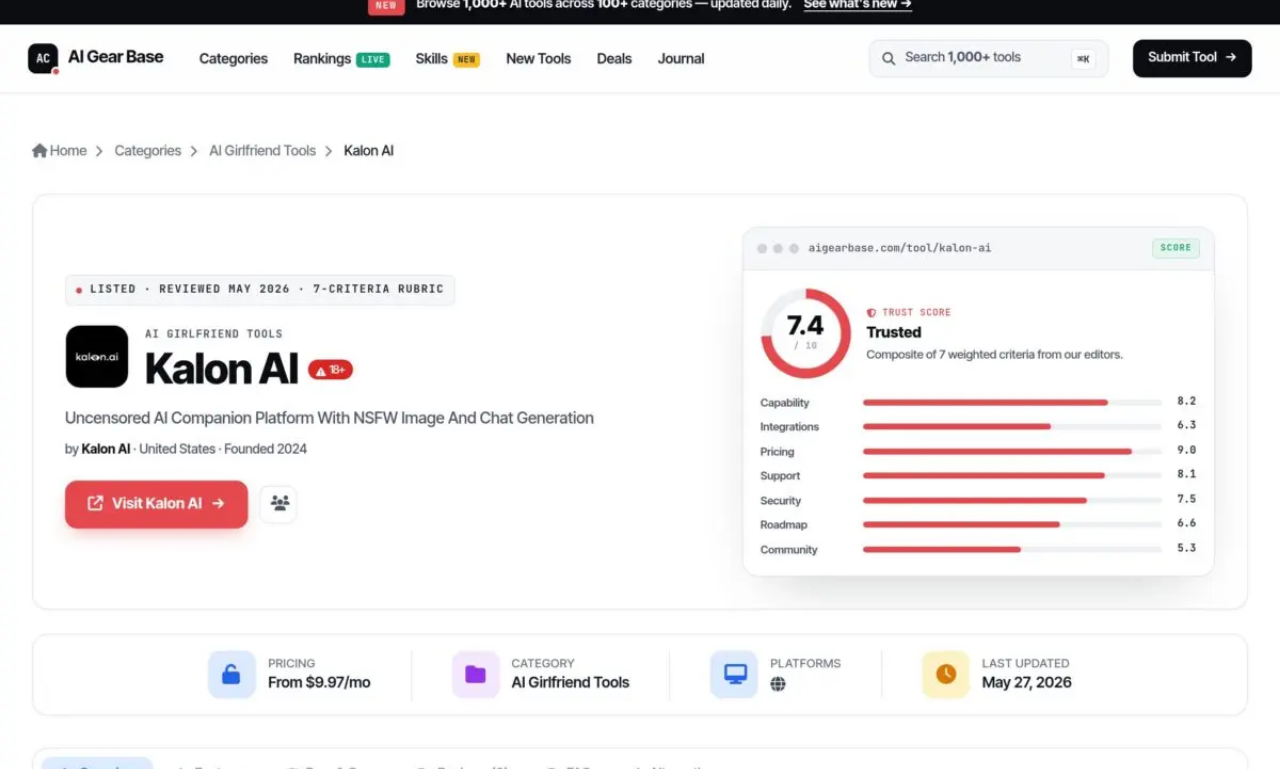Click the 'Trusted' rating label

coord(894,332)
